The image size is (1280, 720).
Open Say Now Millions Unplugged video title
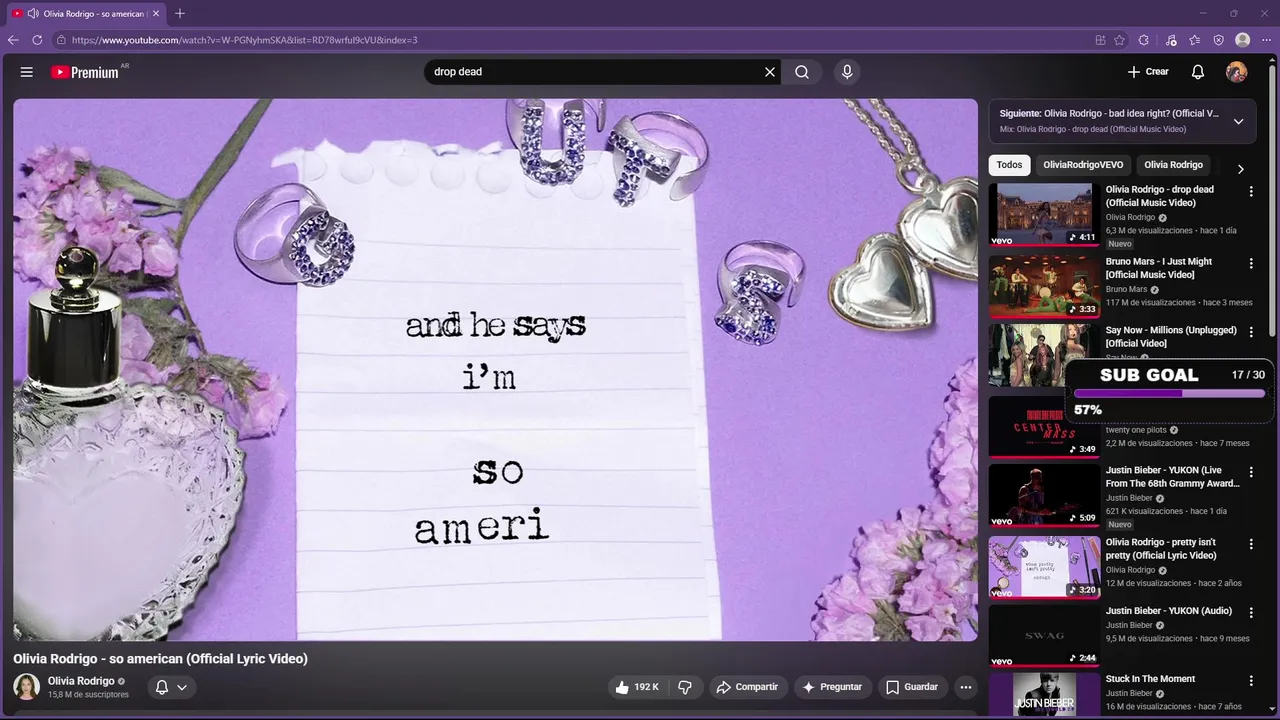click(x=1171, y=337)
